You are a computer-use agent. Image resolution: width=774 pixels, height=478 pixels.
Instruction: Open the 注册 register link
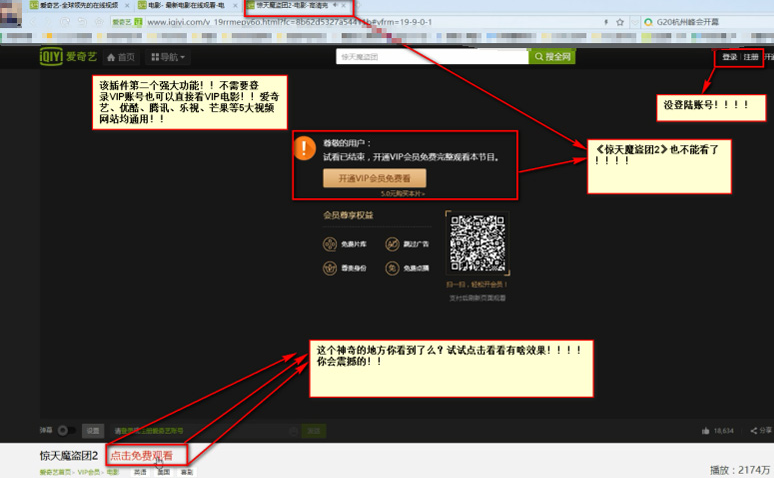[x=751, y=57]
